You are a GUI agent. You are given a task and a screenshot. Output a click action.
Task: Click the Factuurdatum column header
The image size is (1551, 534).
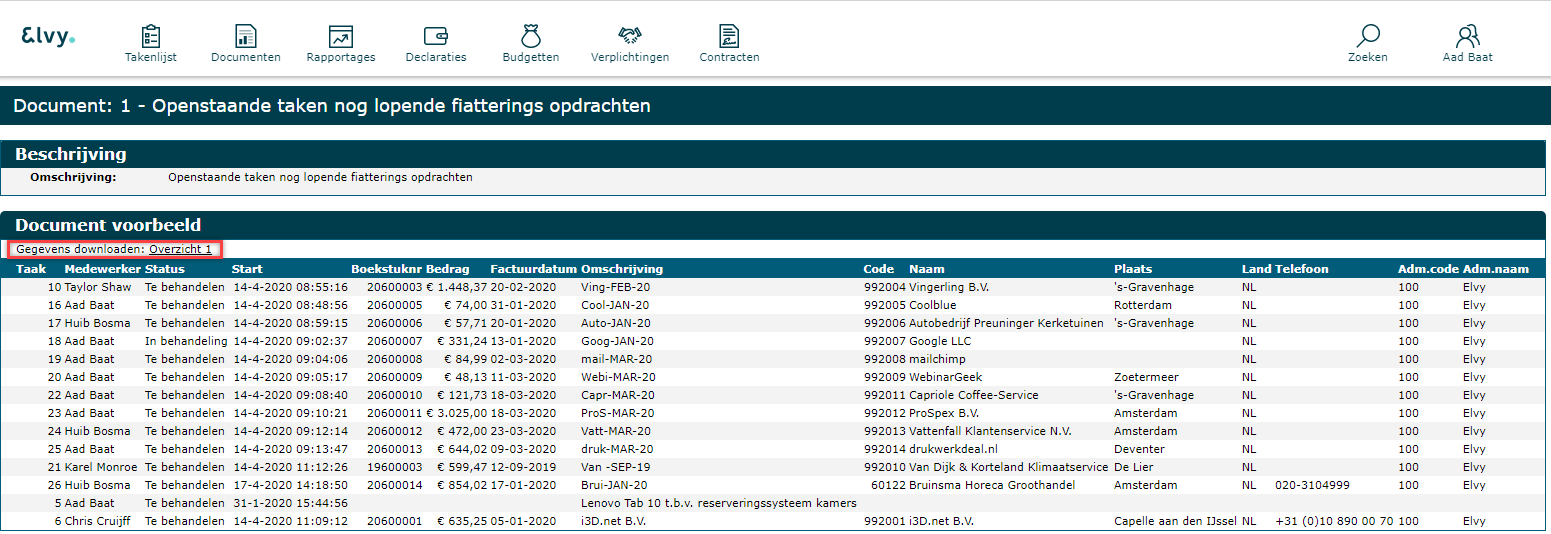pyautogui.click(x=533, y=269)
